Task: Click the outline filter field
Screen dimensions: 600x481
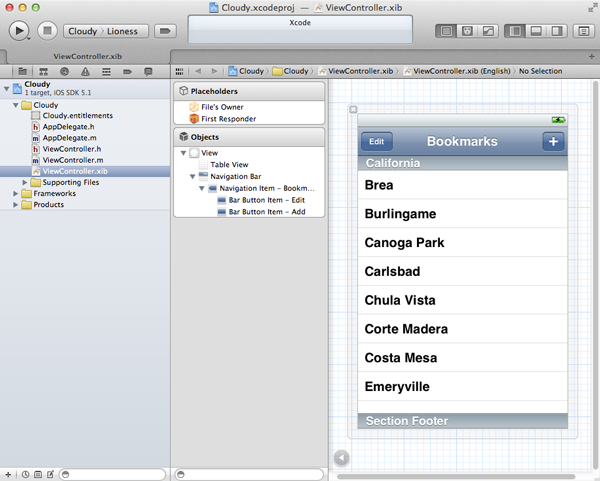Action: [x=249, y=474]
